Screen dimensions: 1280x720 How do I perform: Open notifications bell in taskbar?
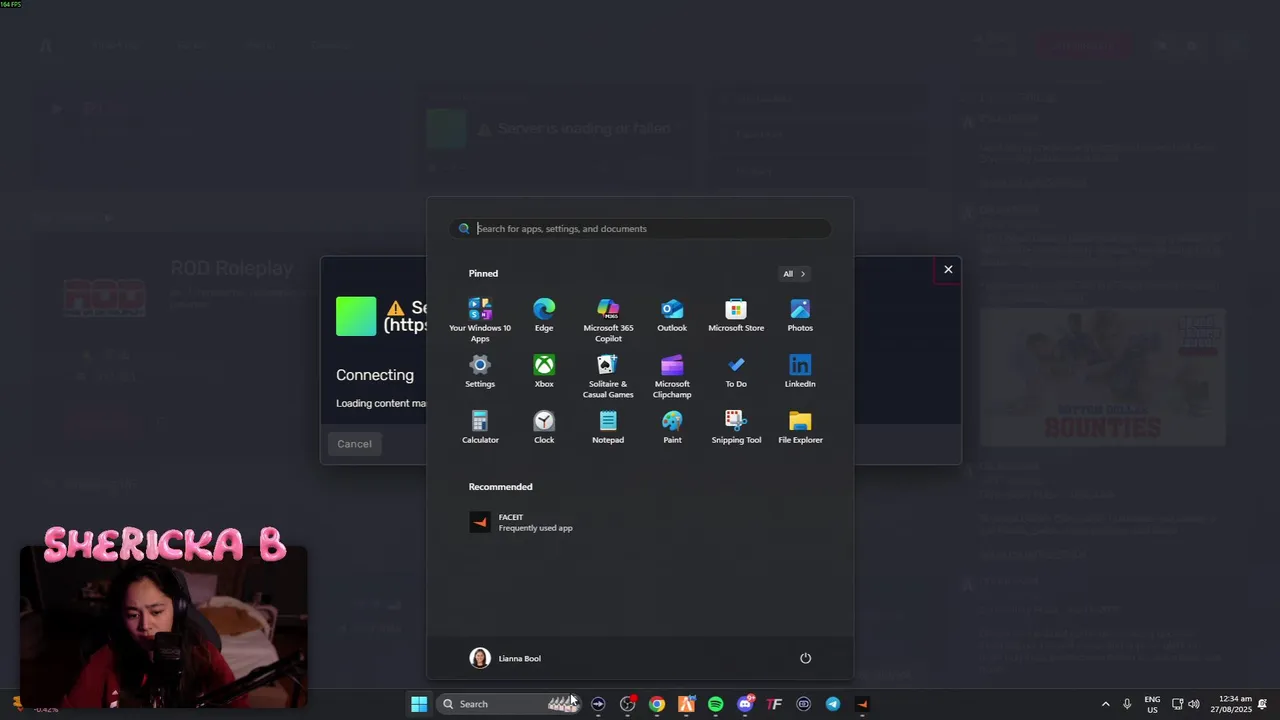click(x=1263, y=704)
